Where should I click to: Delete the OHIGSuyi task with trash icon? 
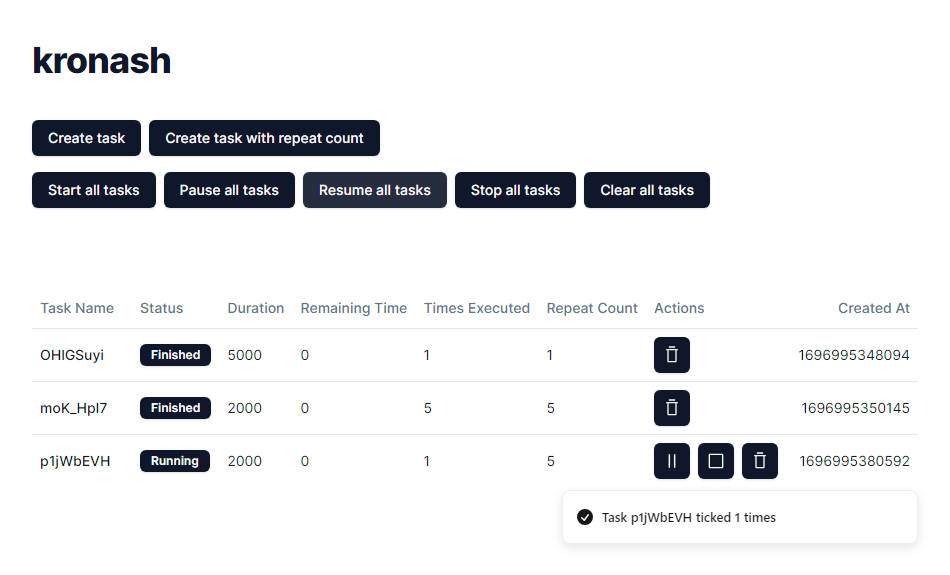click(672, 355)
